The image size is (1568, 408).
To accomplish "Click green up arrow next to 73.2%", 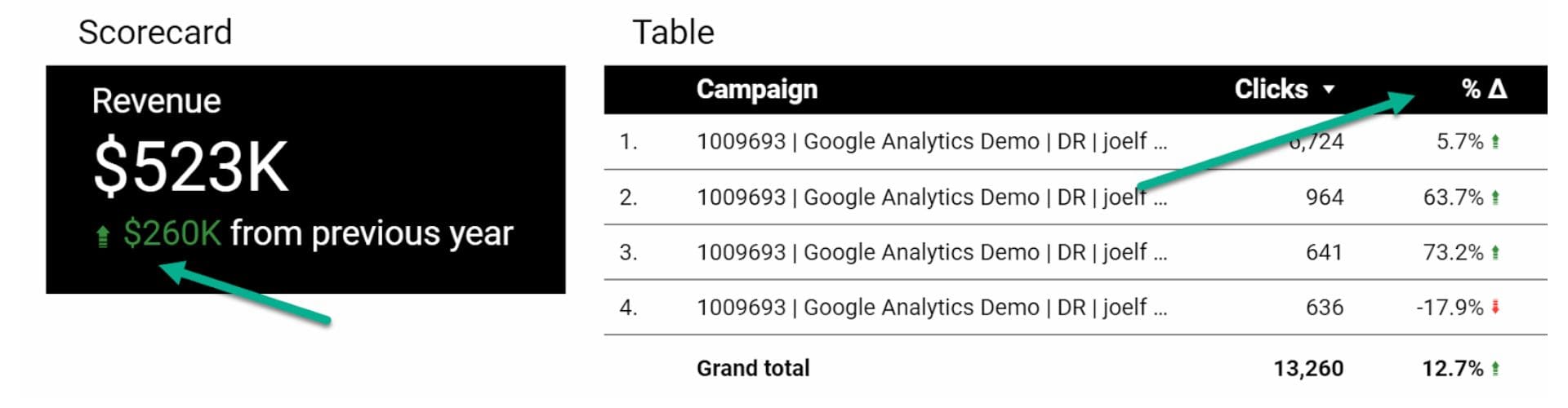I will 1495,252.
